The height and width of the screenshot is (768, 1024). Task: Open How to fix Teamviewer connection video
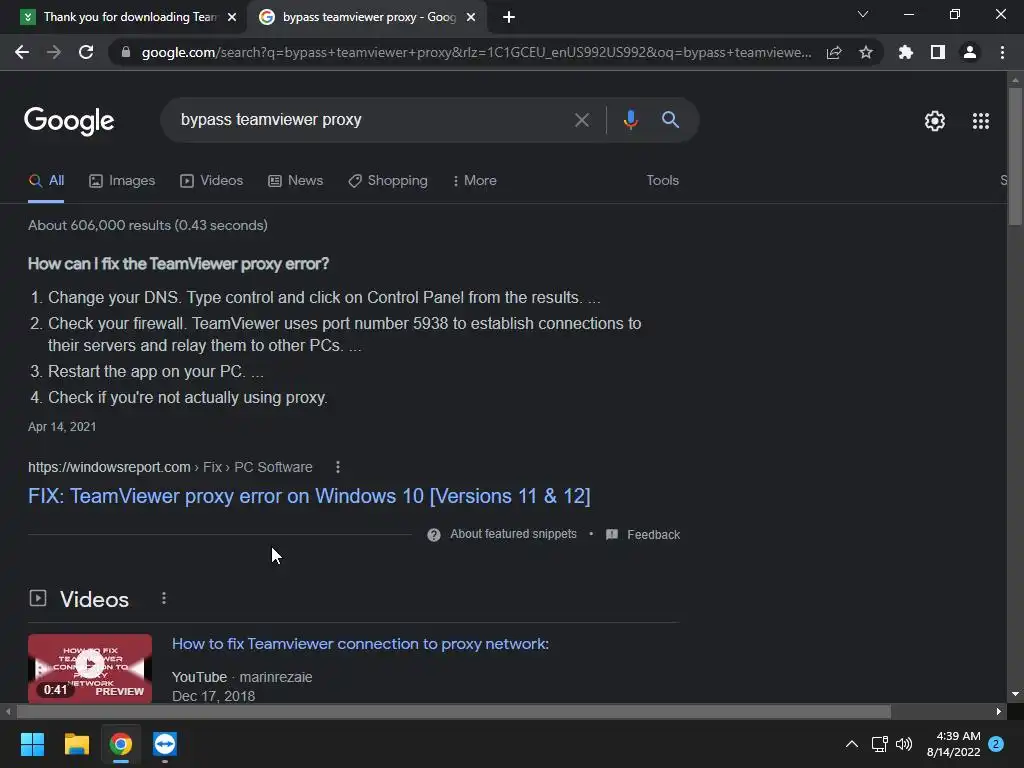pos(360,644)
